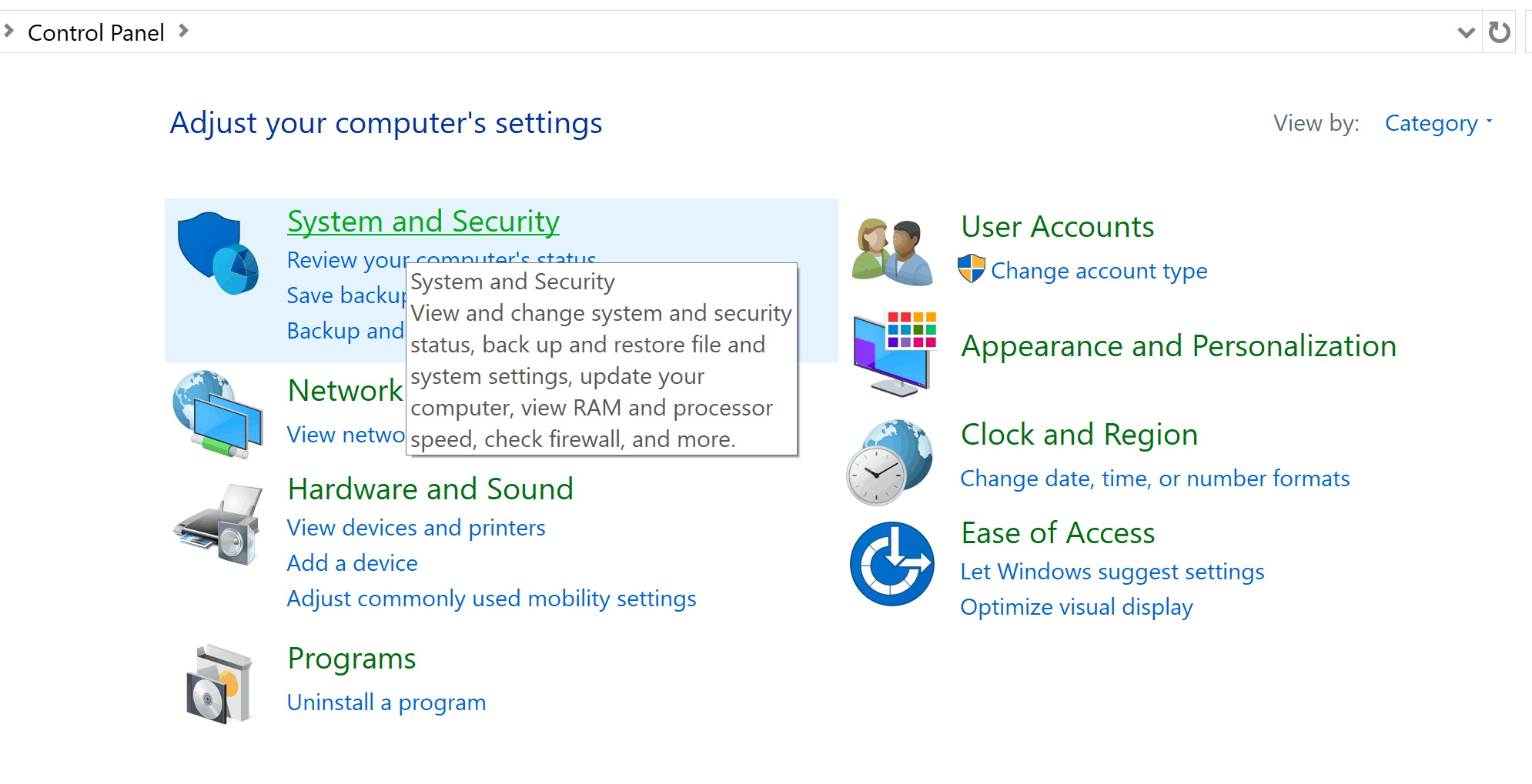The width and height of the screenshot is (1532, 784).
Task: Open the Clock and Region globe icon
Action: pyautogui.click(x=890, y=462)
